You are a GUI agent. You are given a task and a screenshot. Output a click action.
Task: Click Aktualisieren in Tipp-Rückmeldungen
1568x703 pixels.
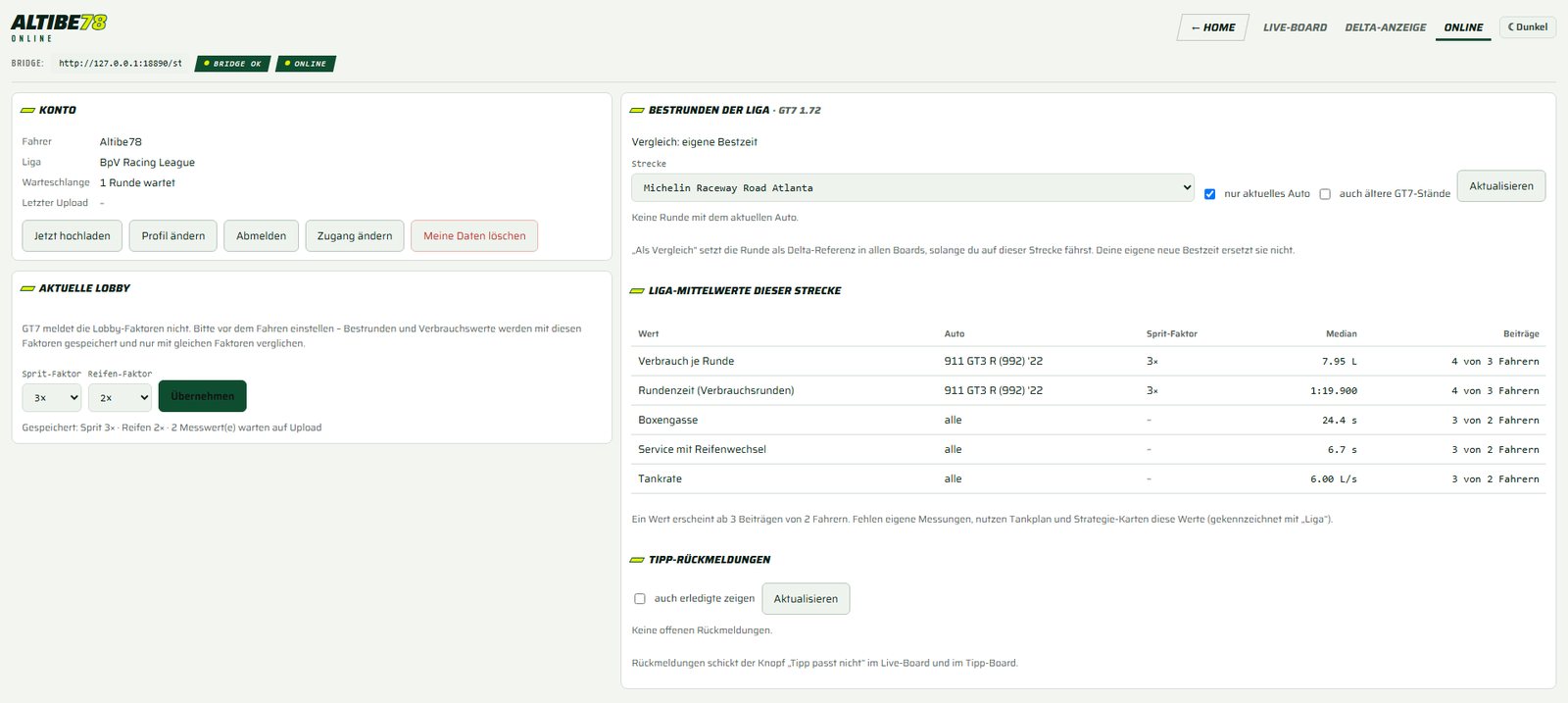(806, 599)
